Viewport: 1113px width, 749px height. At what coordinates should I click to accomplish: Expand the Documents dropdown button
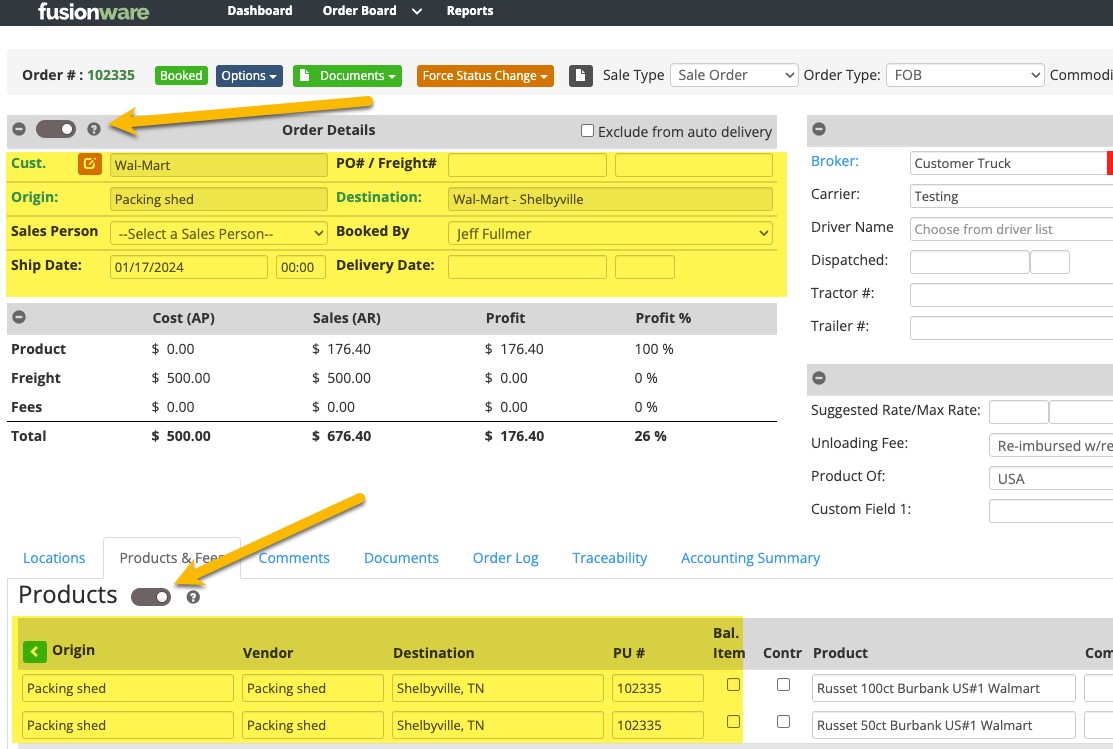pos(347,74)
